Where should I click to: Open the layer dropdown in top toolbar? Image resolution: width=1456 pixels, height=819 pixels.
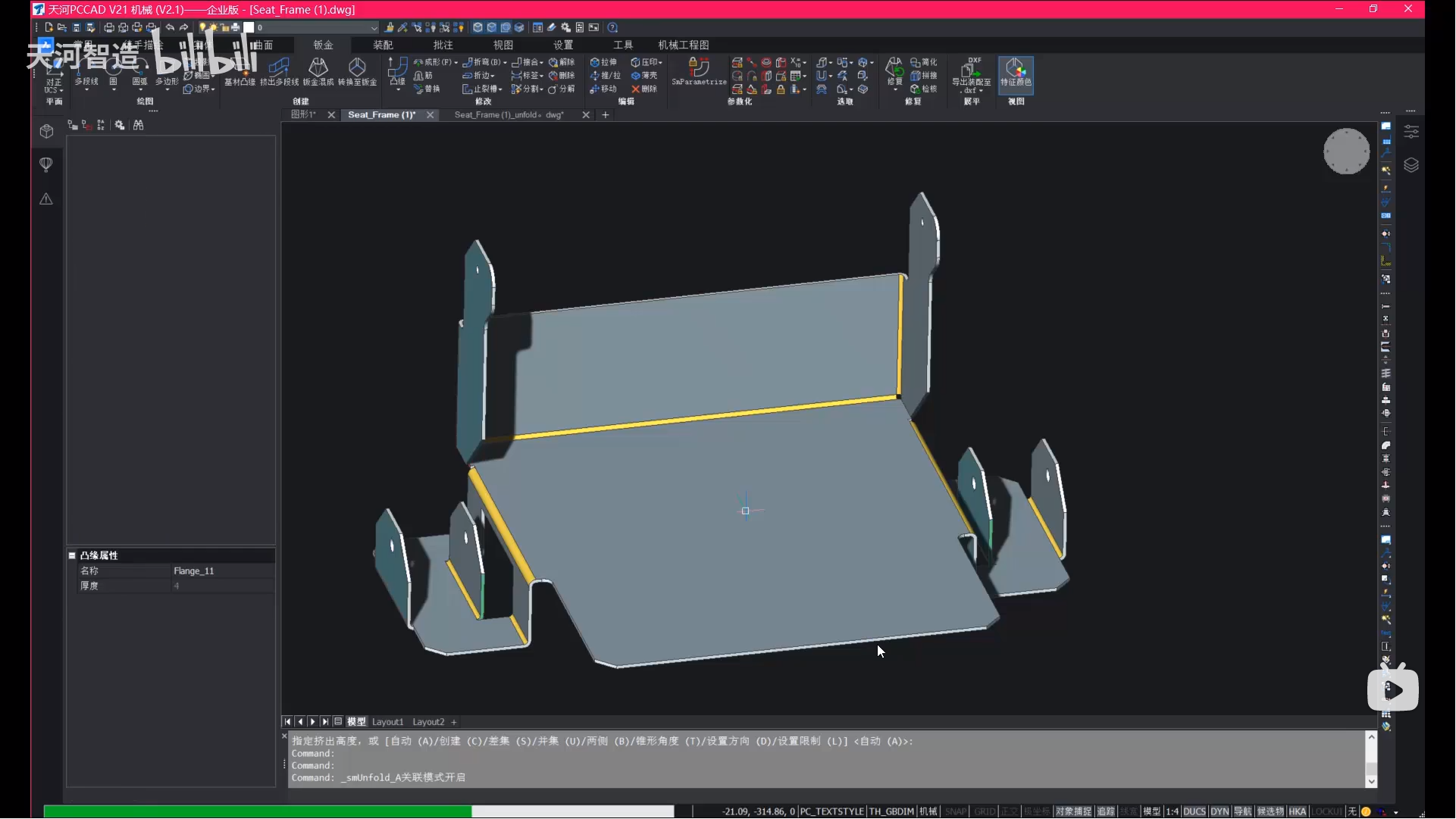[x=374, y=27]
